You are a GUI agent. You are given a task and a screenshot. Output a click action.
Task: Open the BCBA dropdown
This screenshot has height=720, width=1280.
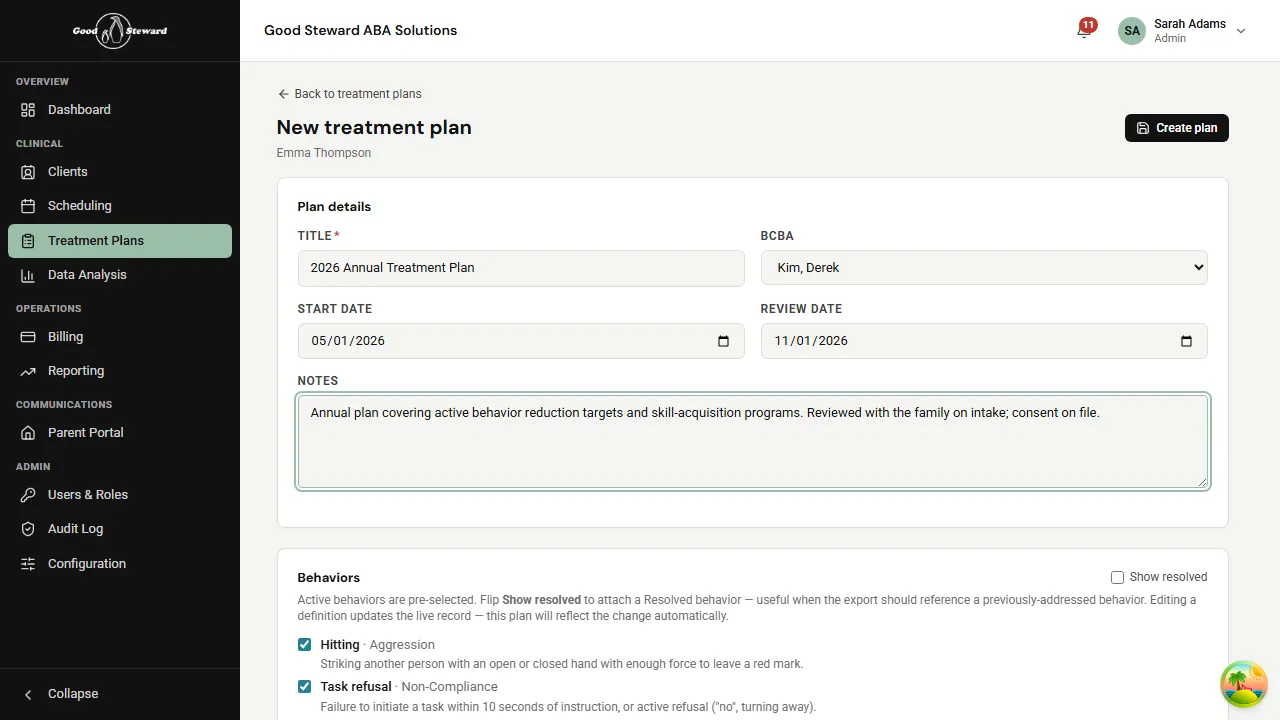coord(984,267)
